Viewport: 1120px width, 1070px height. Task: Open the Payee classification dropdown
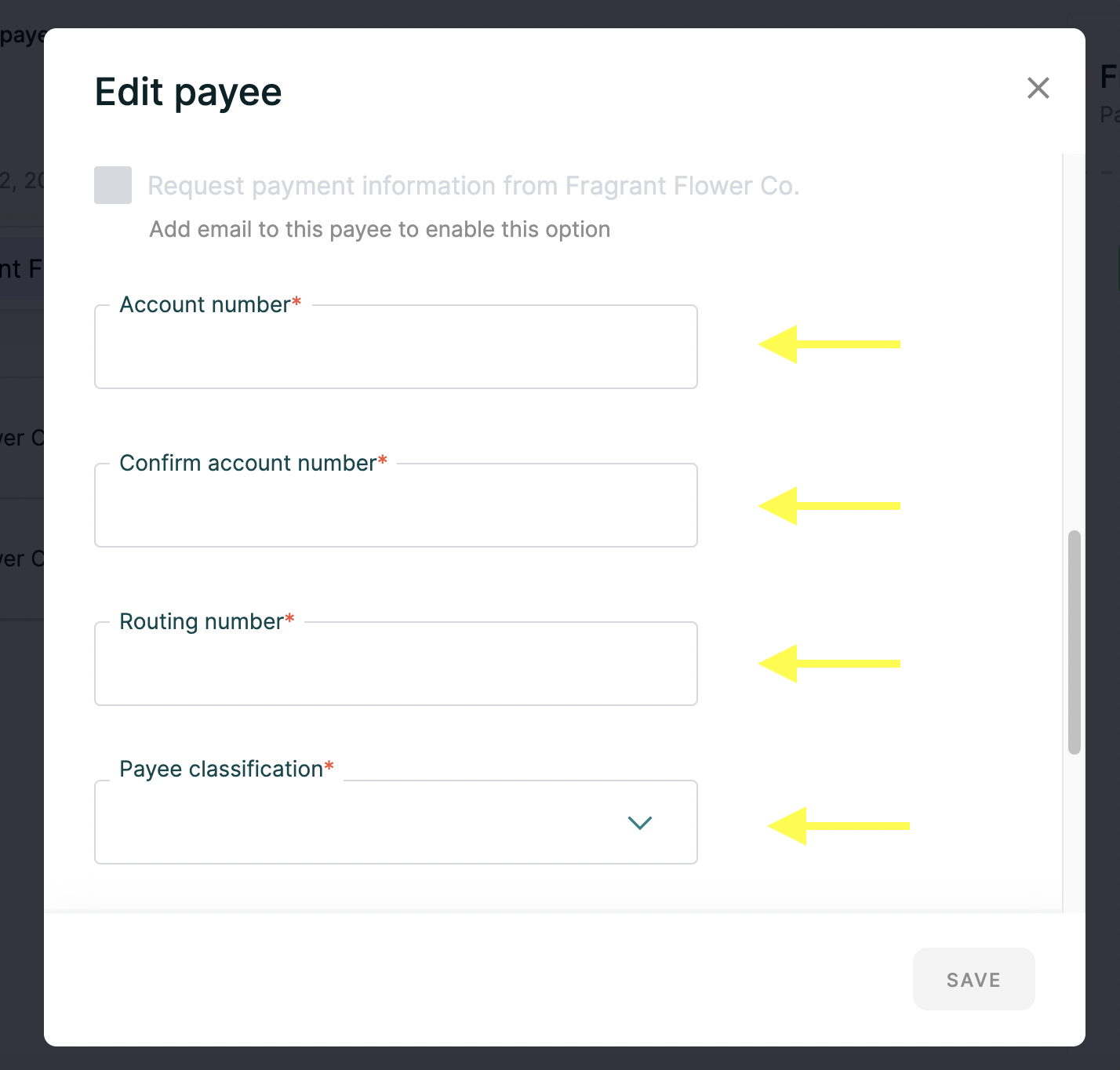(396, 822)
